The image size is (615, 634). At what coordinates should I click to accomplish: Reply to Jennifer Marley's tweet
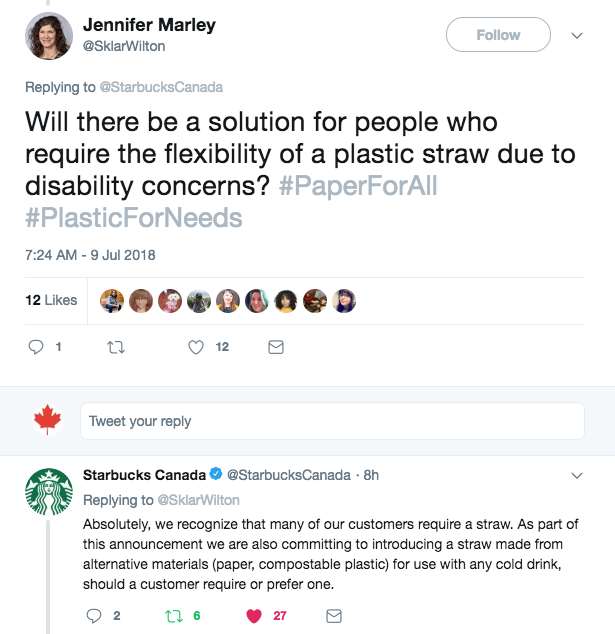[36, 347]
